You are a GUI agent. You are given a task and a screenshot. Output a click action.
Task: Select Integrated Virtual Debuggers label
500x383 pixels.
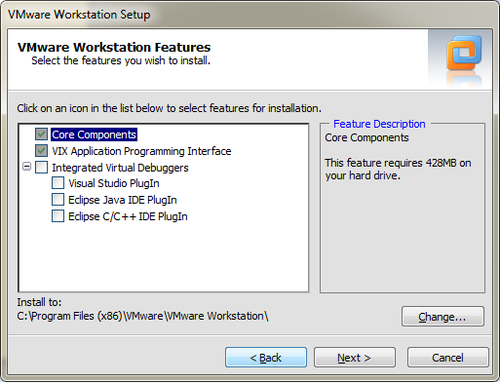pos(120,168)
